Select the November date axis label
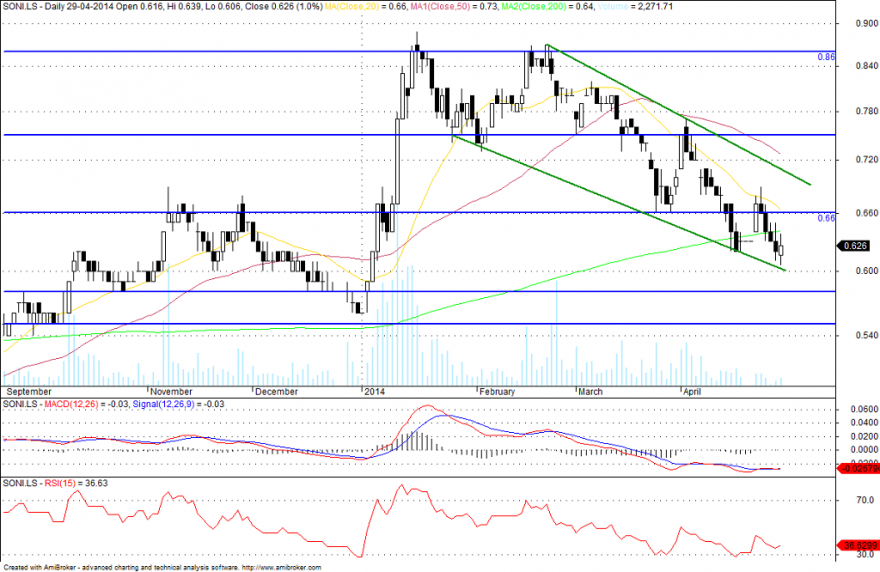The image size is (880, 572). click(171, 391)
